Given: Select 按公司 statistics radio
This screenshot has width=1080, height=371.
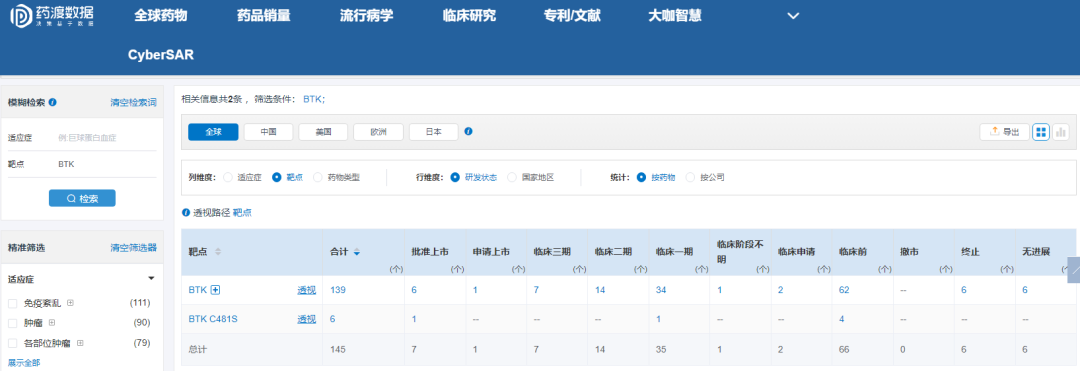Looking at the screenshot, I should tap(691, 177).
